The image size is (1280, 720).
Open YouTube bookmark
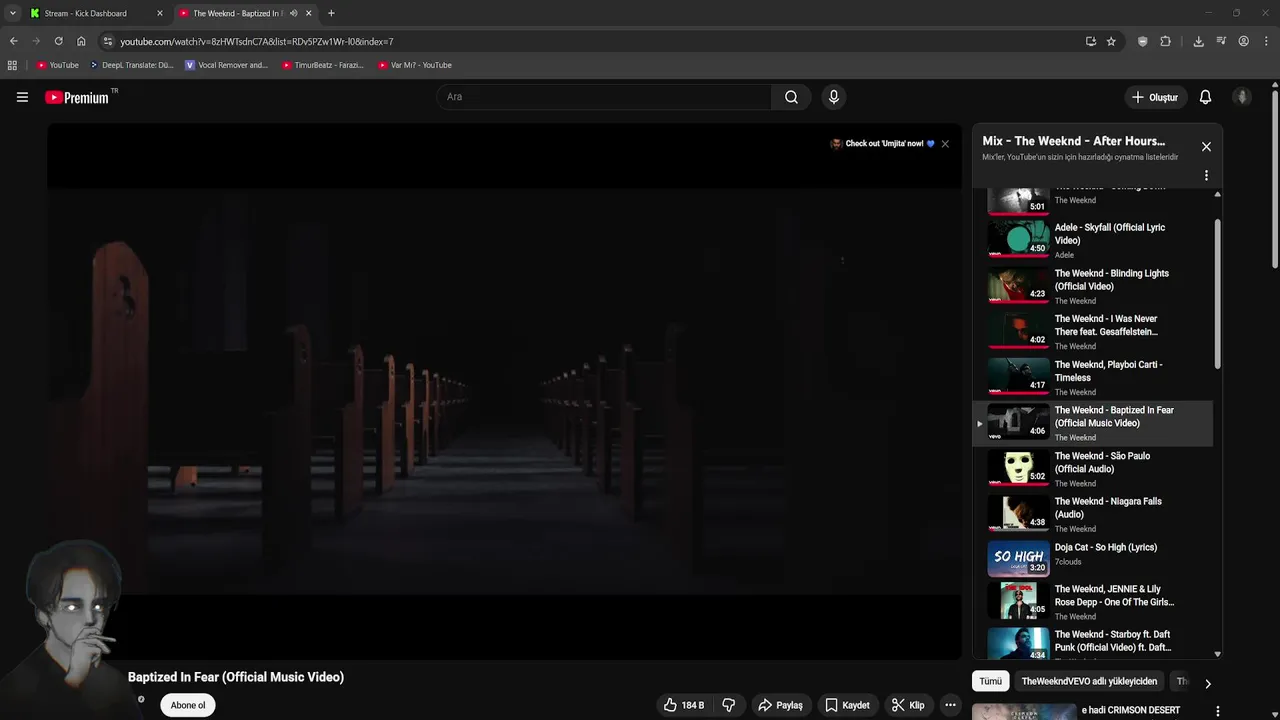(58, 65)
